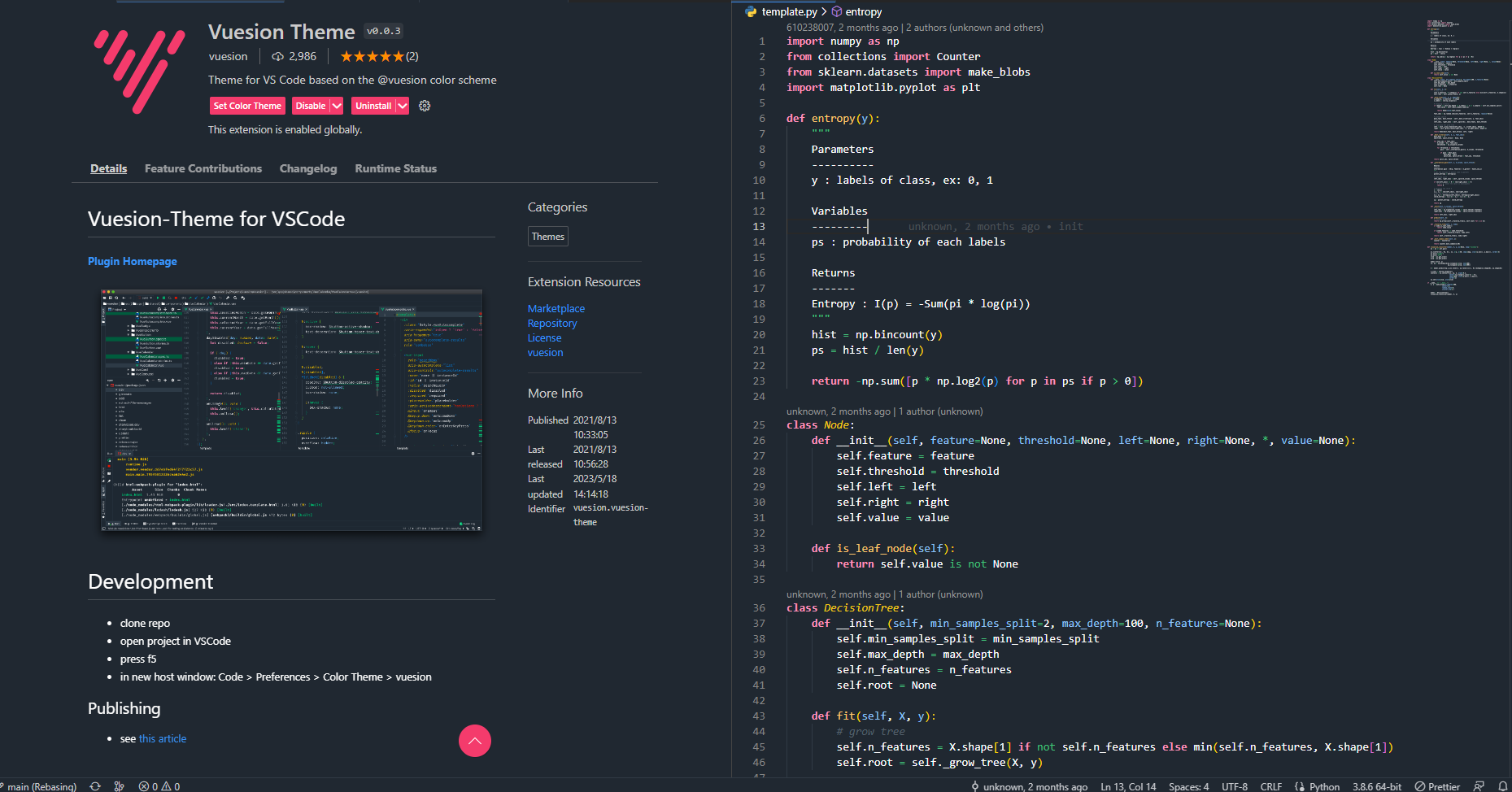
Task: Click template.py in the breadcrumb
Action: pos(789,11)
